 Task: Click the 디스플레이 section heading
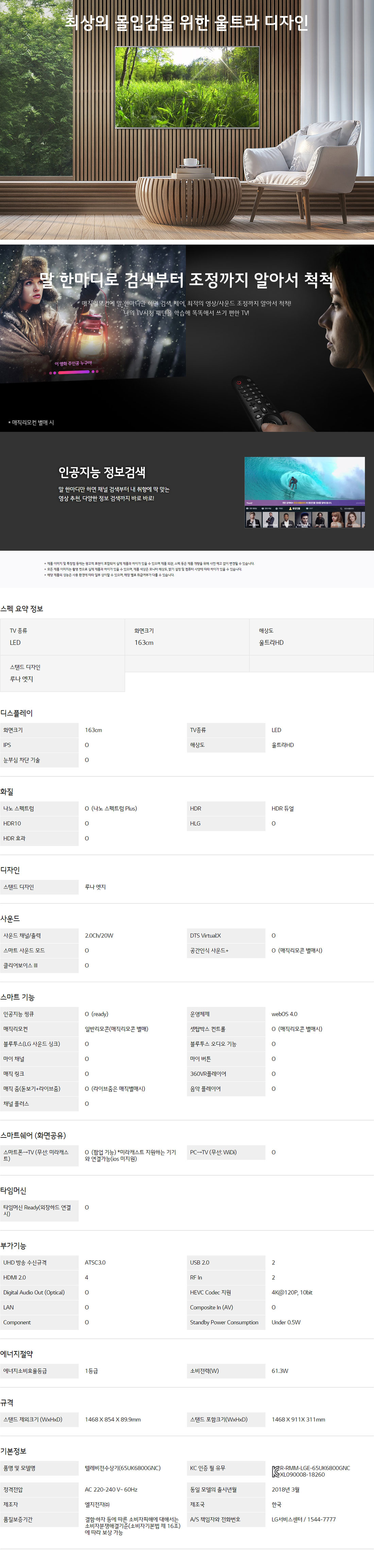pos(16,713)
